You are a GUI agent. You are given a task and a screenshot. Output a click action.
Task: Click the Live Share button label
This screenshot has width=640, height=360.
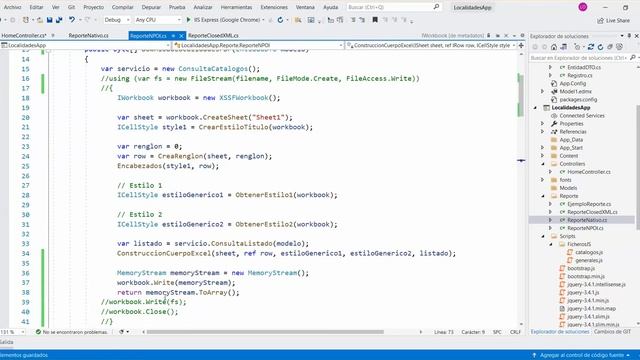click(x=618, y=20)
